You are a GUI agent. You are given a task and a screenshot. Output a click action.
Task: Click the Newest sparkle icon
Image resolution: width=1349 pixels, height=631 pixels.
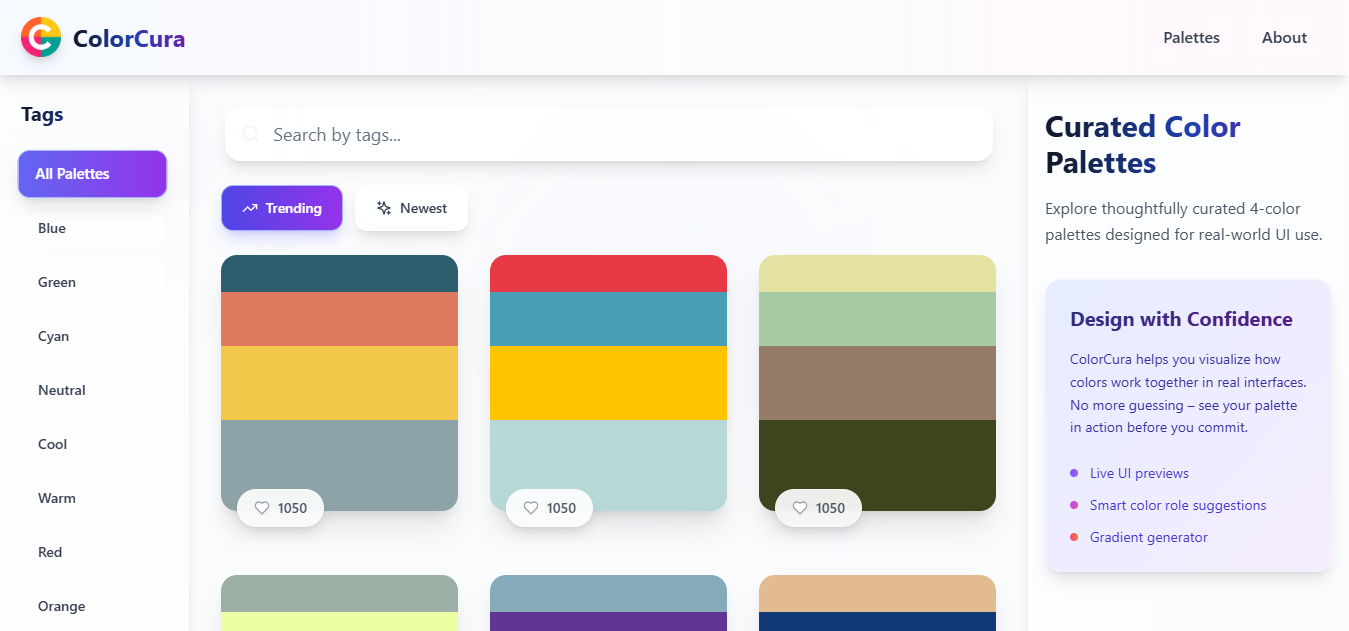pyautogui.click(x=384, y=208)
